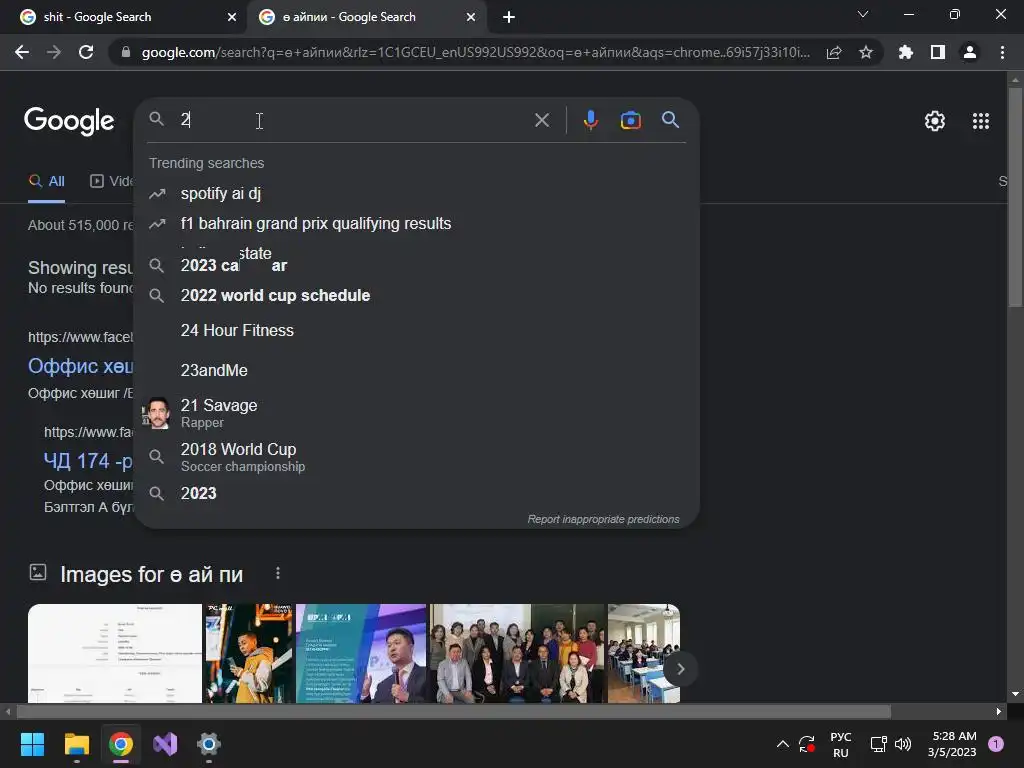Open notification center badge
1024x768 pixels.
point(996,744)
